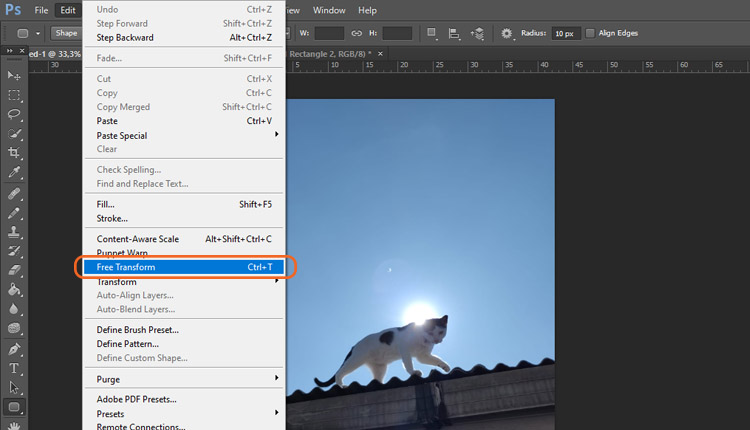750x430 pixels.
Task: Click the link width and height icon
Action: pos(356,33)
